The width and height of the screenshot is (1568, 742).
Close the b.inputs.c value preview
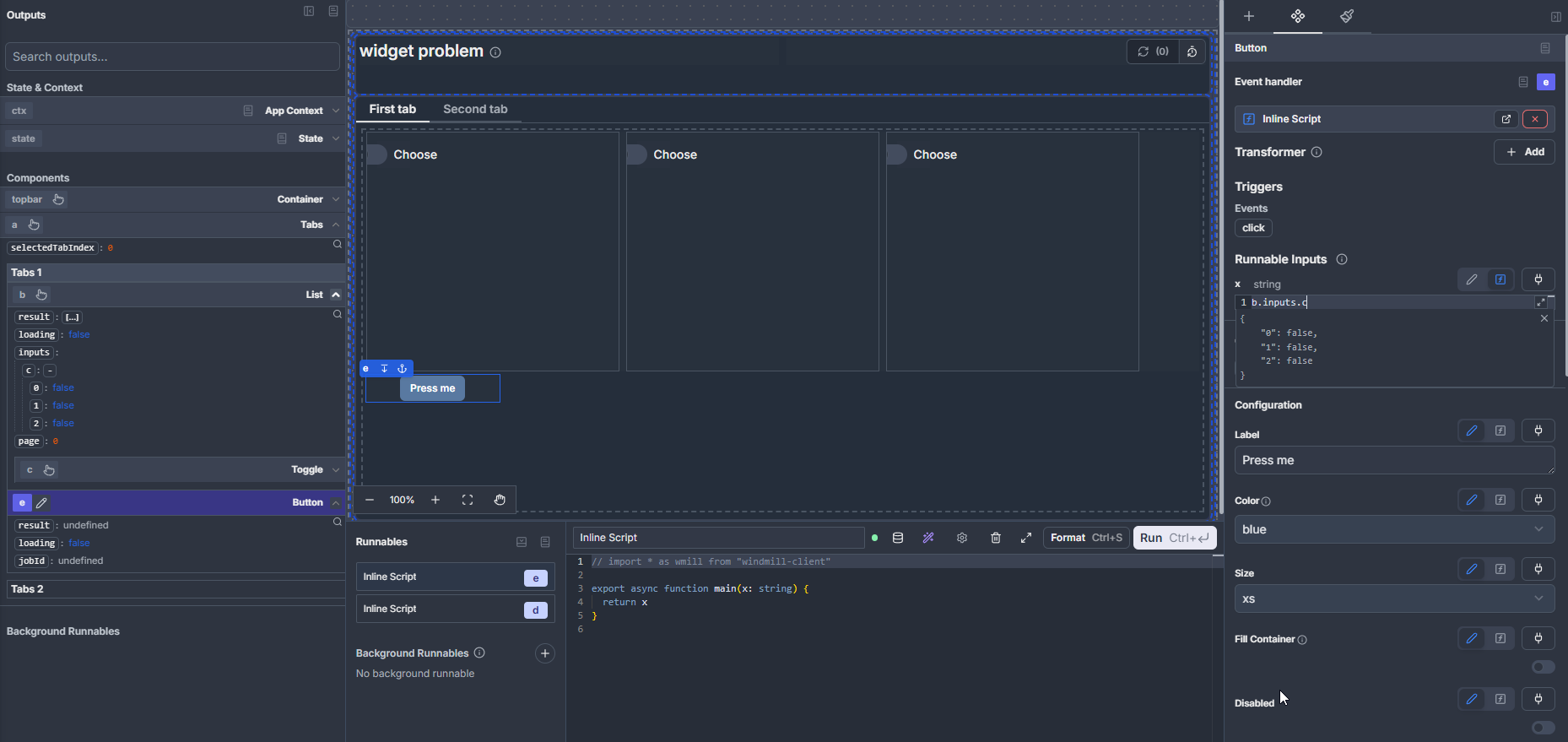(x=1544, y=318)
